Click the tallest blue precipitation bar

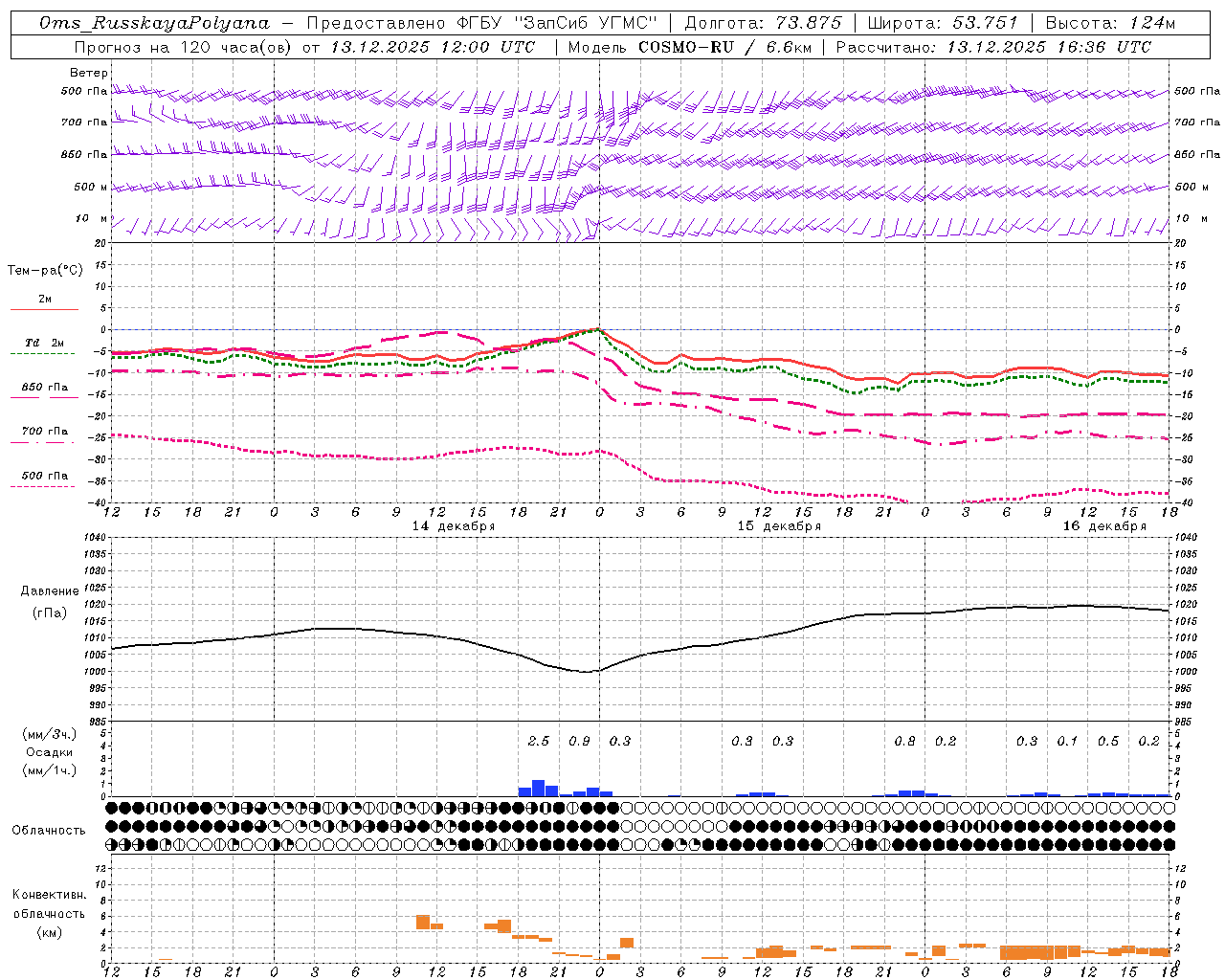(538, 789)
